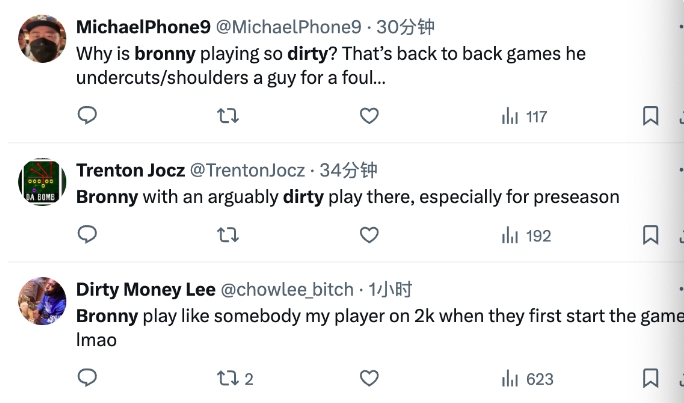The image size is (684, 403).
Task: Bookmark MichaelPhone9's tweet
Action: (x=650, y=116)
